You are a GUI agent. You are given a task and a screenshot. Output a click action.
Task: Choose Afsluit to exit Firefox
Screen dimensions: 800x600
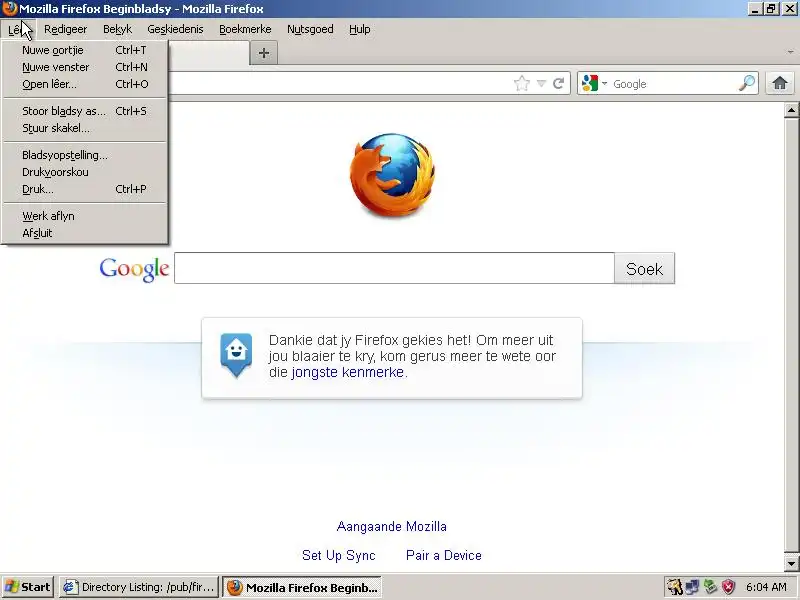[x=85, y=233]
